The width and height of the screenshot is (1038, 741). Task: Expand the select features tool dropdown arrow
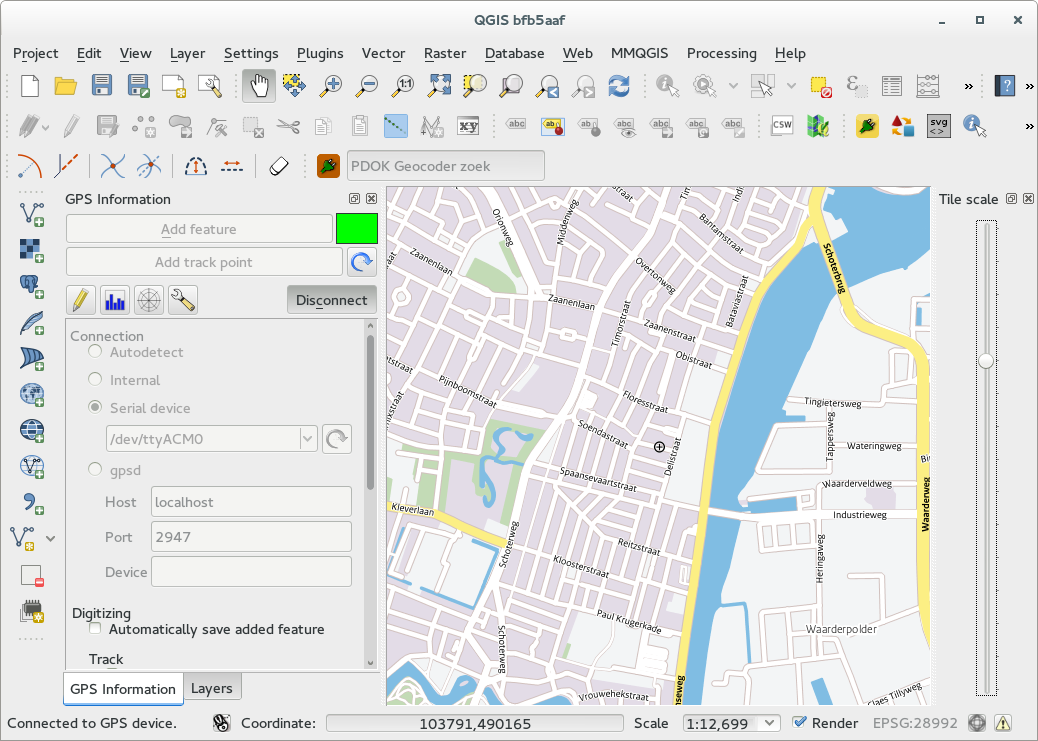(791, 86)
